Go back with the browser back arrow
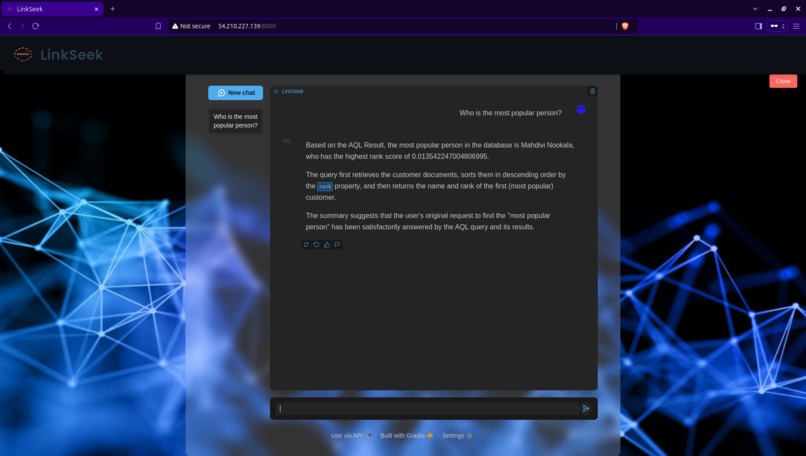 (x=10, y=26)
